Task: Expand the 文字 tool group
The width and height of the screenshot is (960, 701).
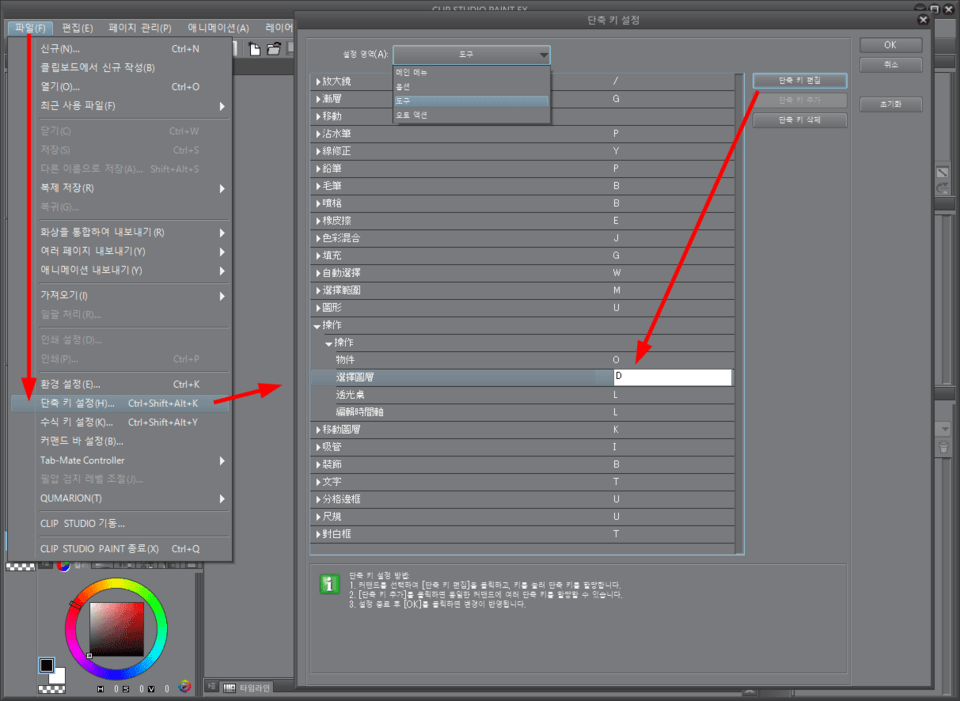Action: (318, 482)
